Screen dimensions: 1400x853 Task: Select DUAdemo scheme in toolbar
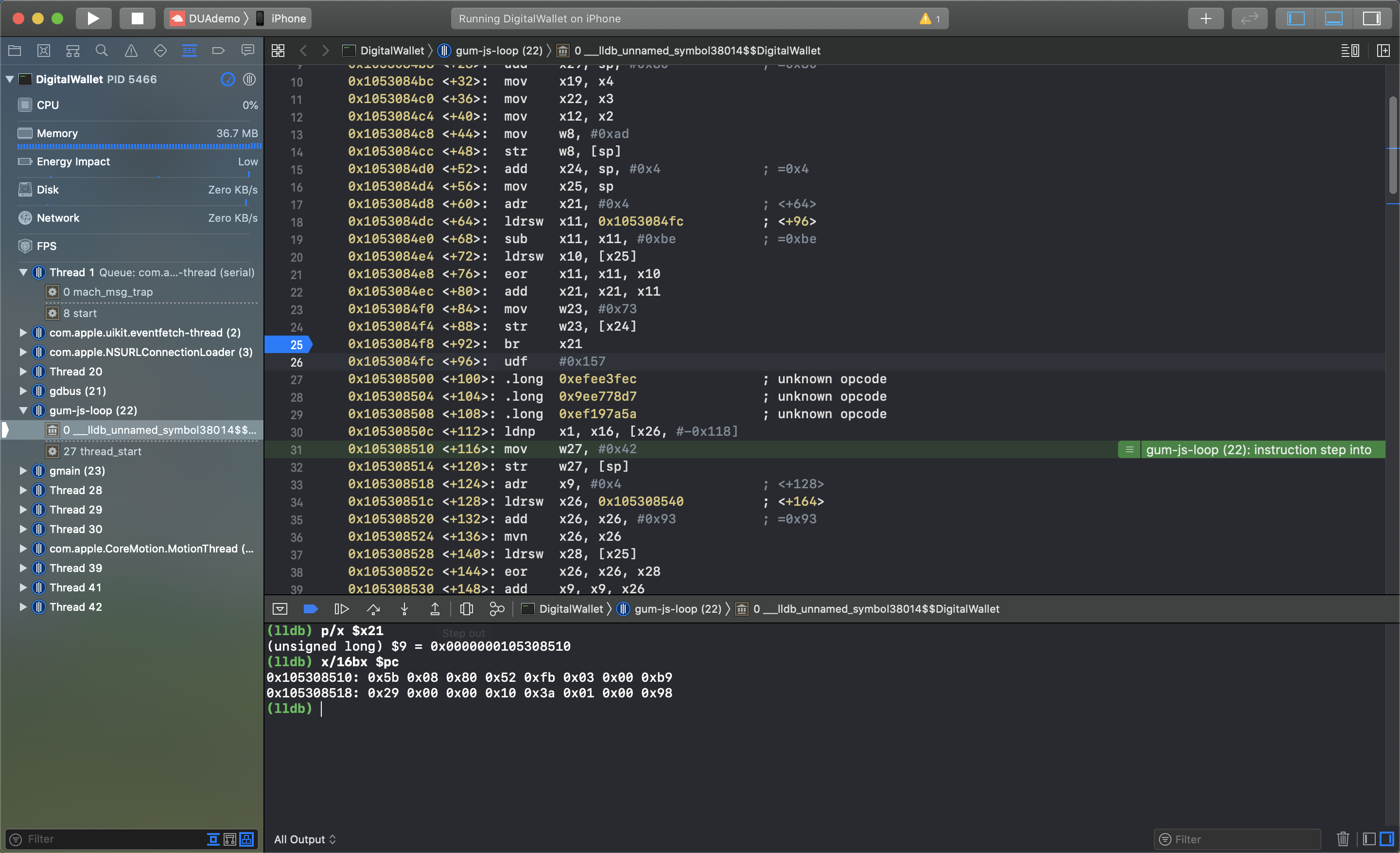click(x=205, y=18)
